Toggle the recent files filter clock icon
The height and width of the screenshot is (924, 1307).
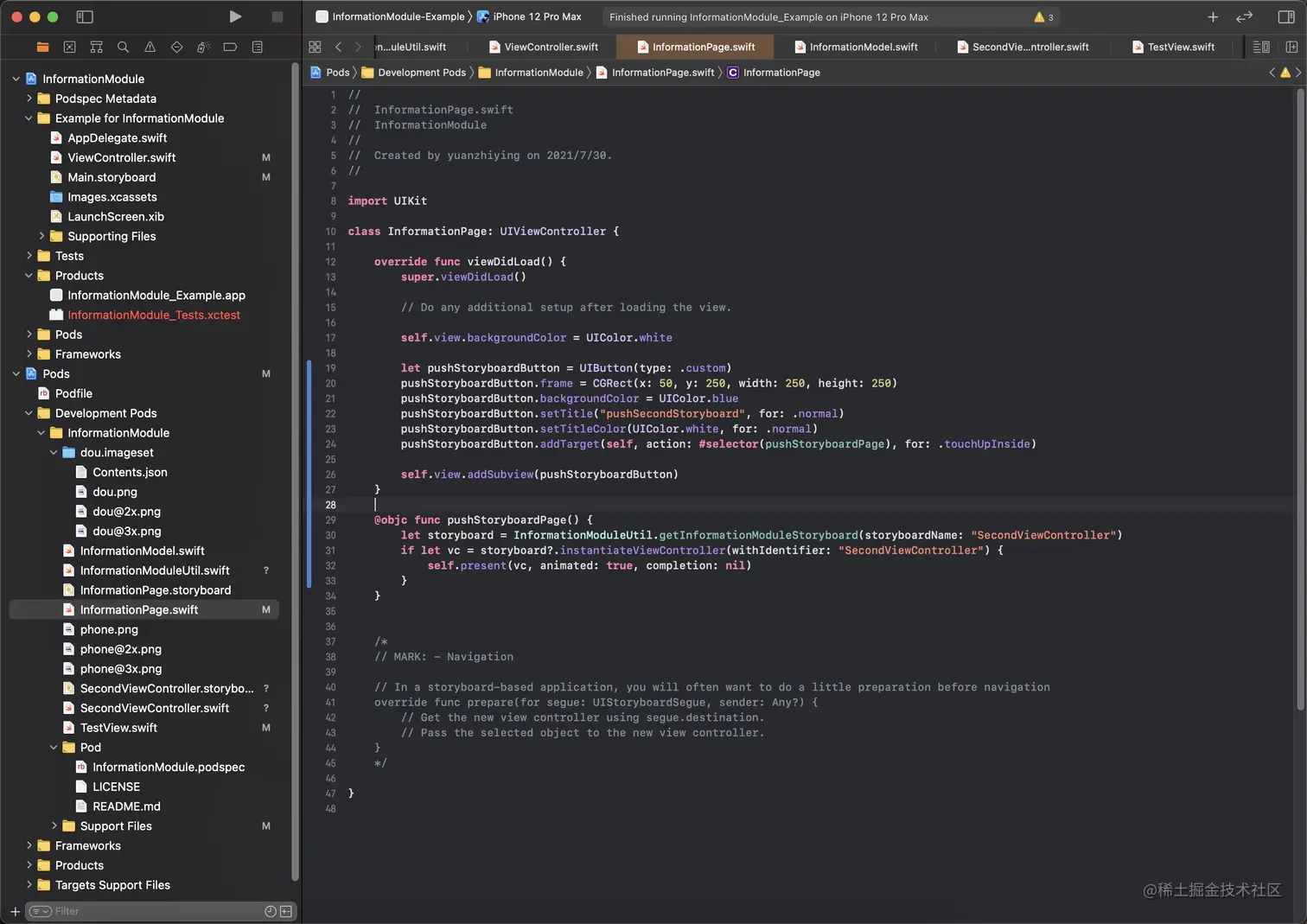pyautogui.click(x=271, y=911)
